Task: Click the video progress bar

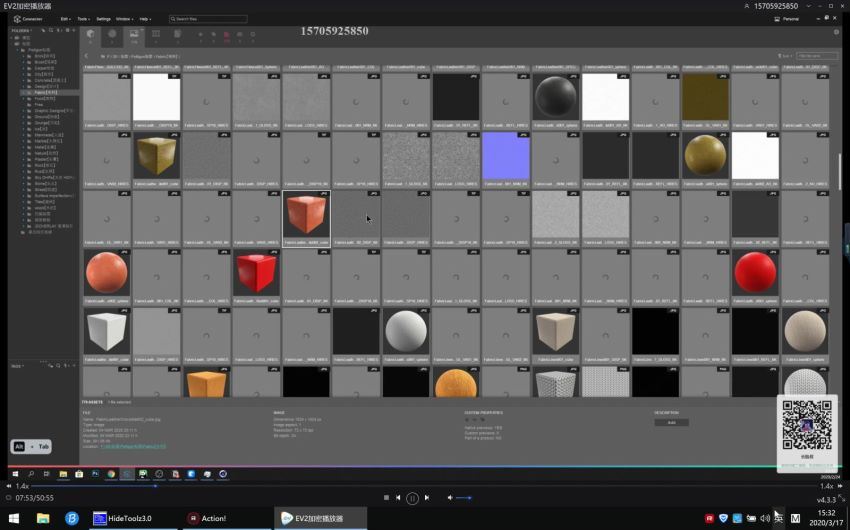Action: [423, 486]
